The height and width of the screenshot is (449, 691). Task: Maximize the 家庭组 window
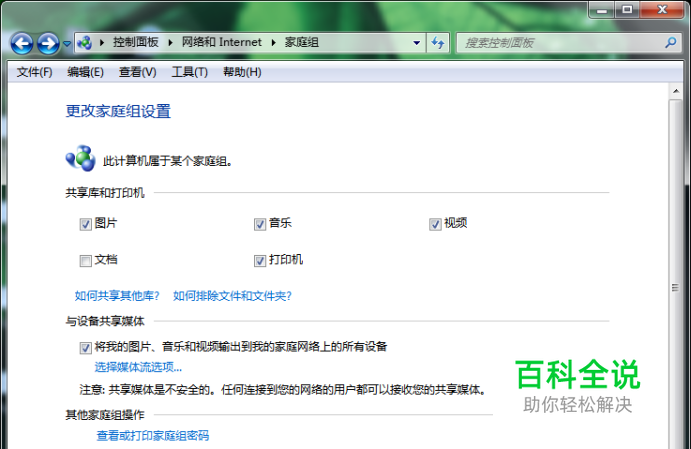pyautogui.click(x=627, y=11)
